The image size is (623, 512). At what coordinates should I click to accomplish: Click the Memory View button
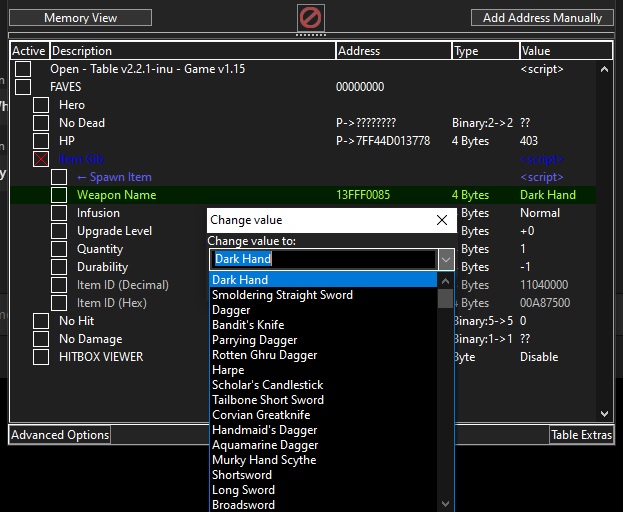[x=81, y=18]
